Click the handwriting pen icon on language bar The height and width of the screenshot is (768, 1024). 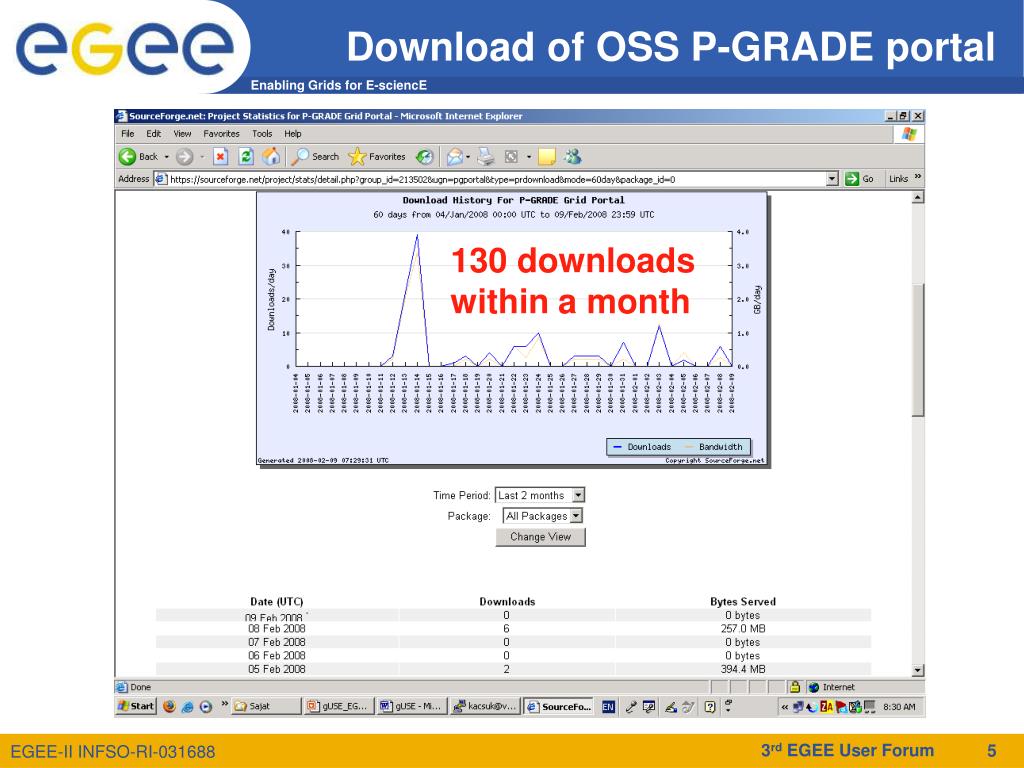671,707
